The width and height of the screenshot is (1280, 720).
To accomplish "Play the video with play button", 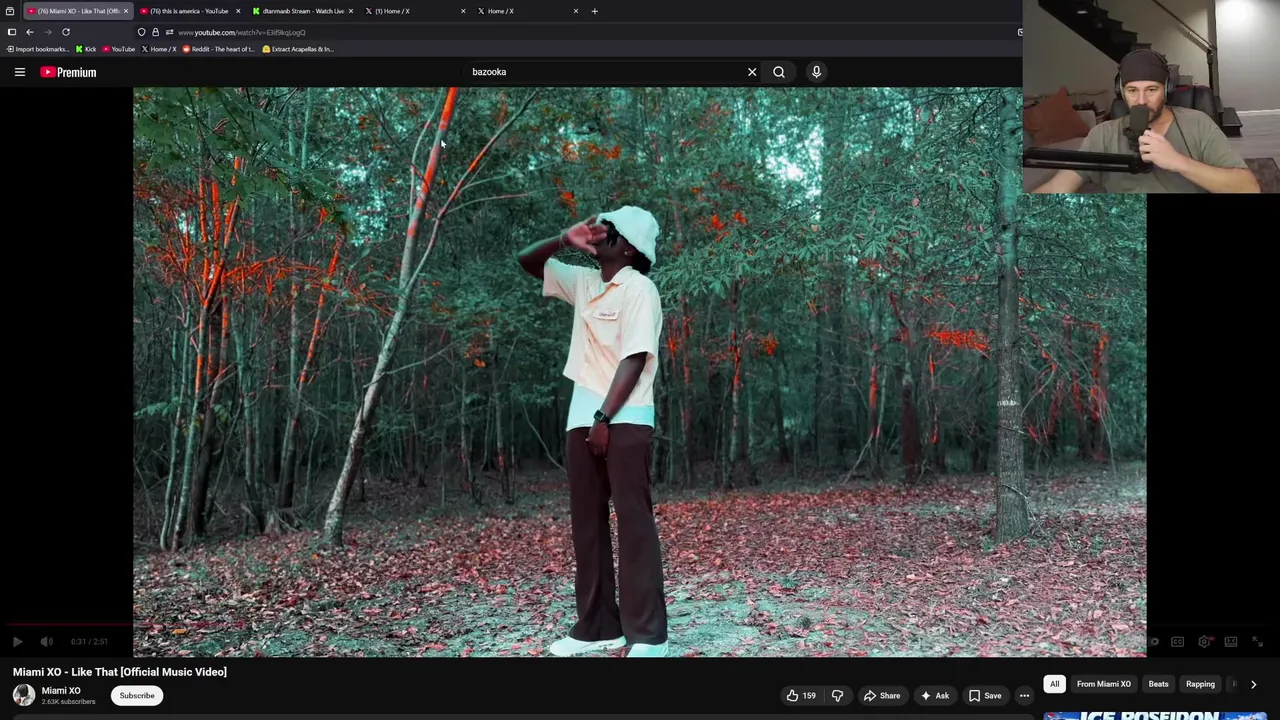I will click(x=17, y=642).
